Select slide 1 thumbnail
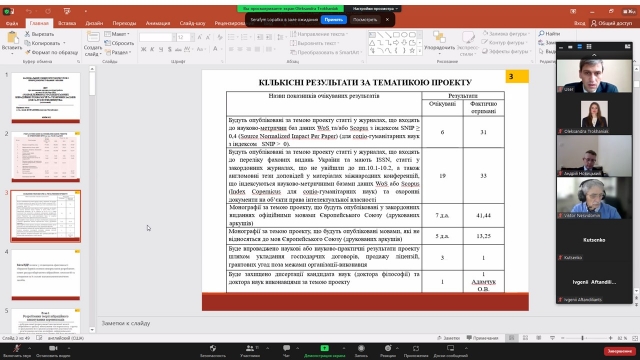 point(46,98)
